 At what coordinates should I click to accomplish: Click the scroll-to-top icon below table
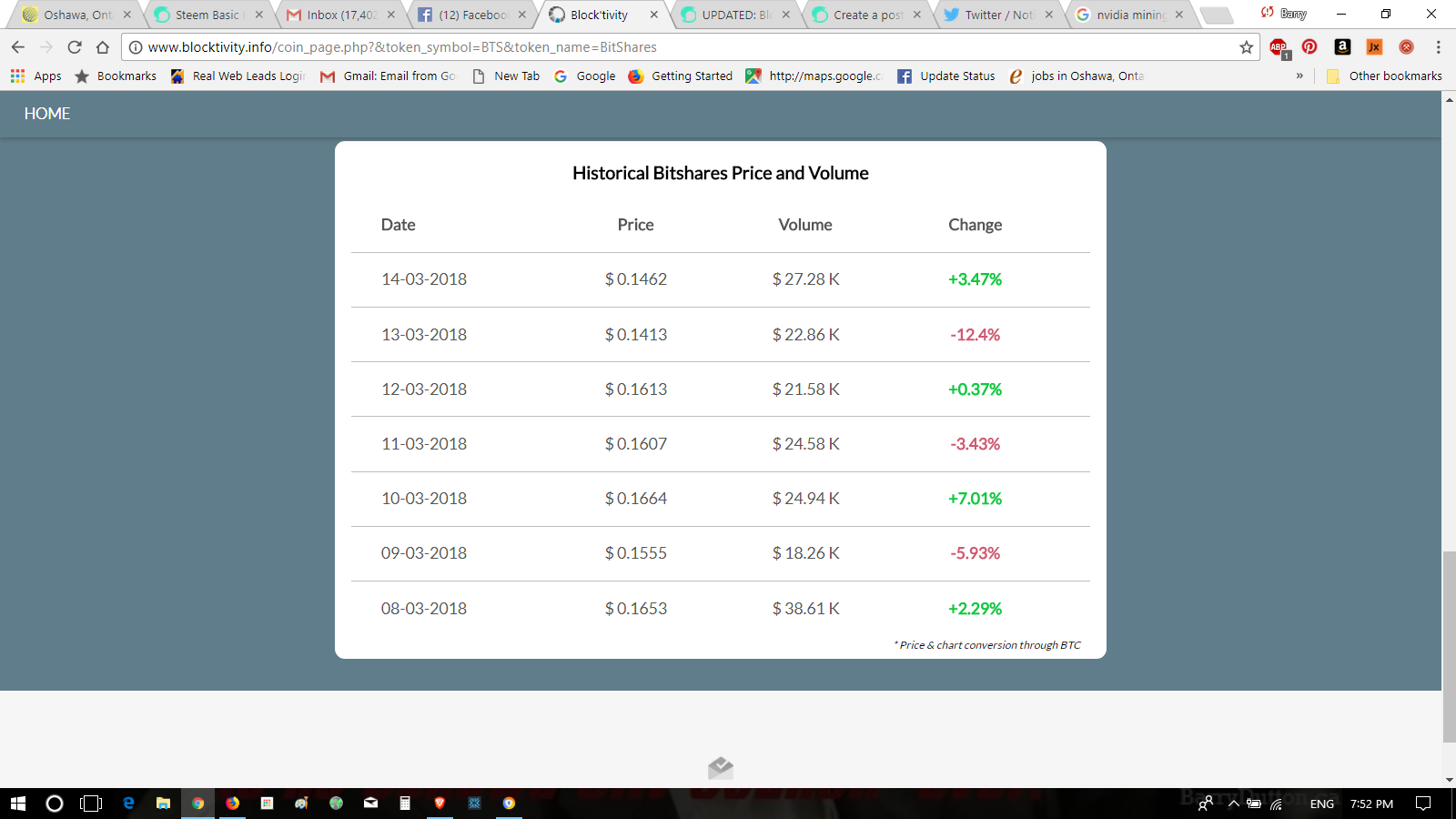[x=721, y=768]
